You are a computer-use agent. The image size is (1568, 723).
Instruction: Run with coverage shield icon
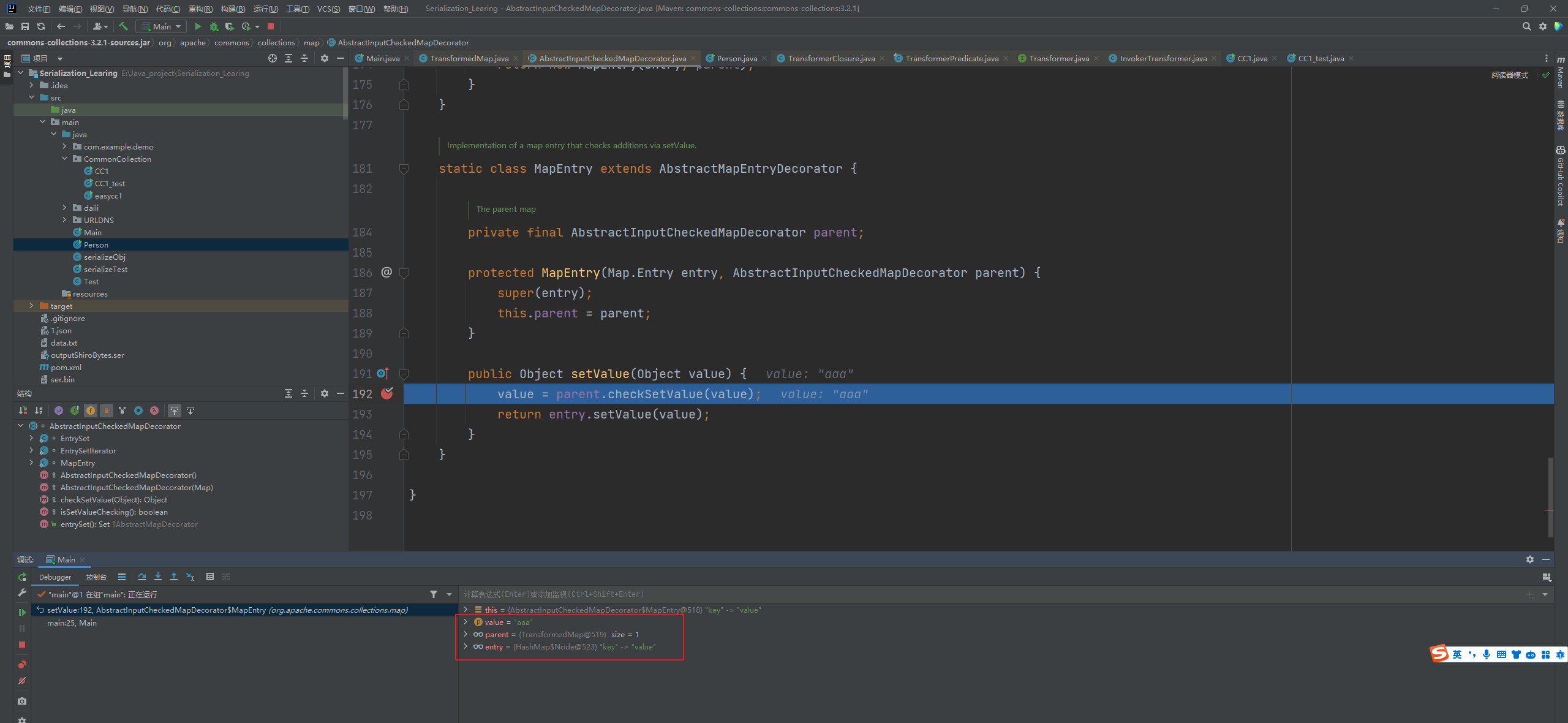(230, 26)
